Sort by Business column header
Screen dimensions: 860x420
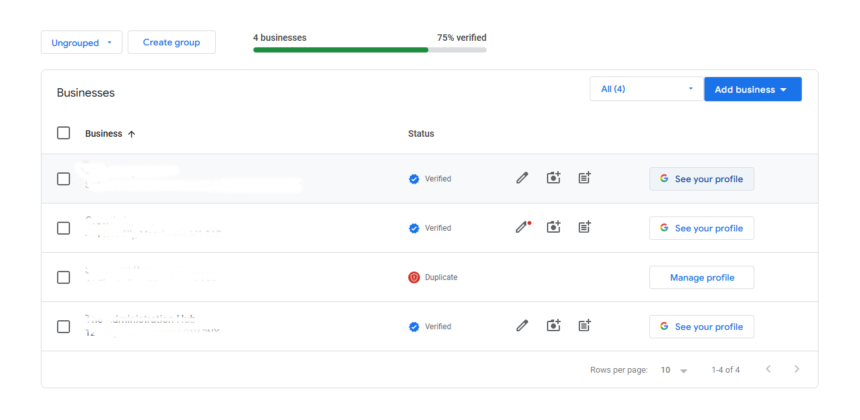[110, 133]
